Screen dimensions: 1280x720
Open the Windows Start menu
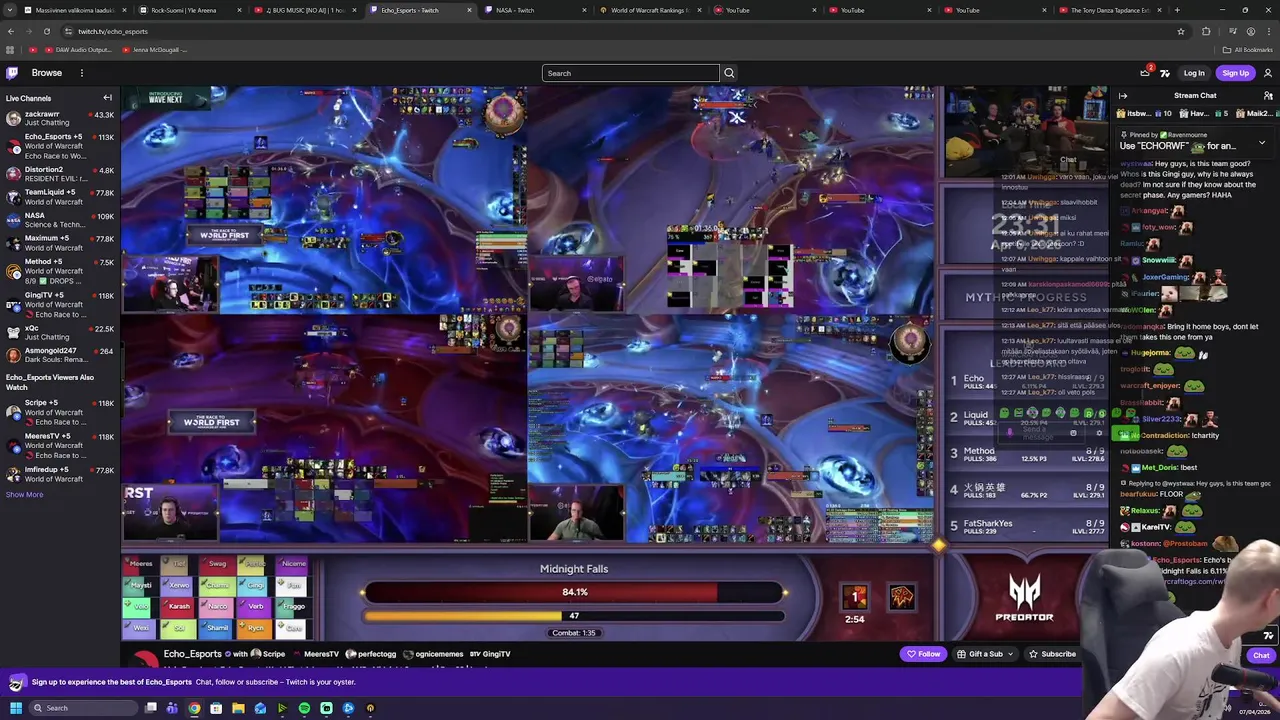(x=15, y=708)
